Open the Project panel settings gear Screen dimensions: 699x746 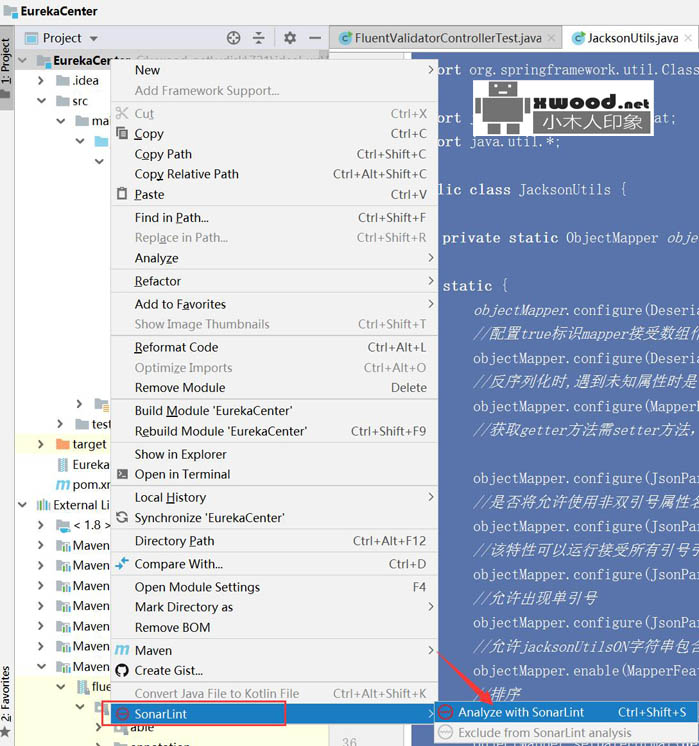[290, 38]
